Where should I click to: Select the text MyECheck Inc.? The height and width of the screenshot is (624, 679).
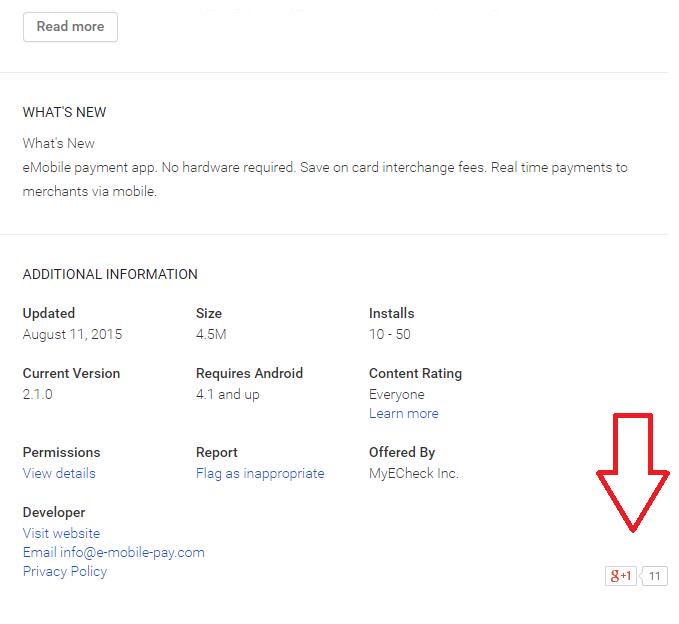[414, 473]
